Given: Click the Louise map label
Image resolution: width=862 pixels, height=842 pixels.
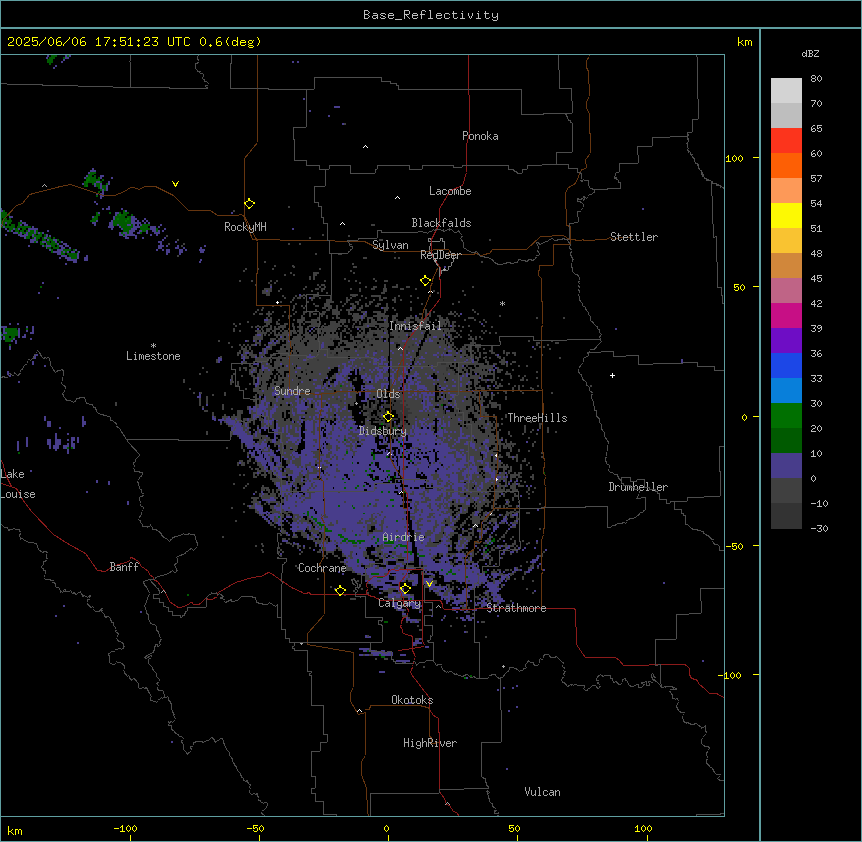Looking at the screenshot, I should (x=18, y=494).
